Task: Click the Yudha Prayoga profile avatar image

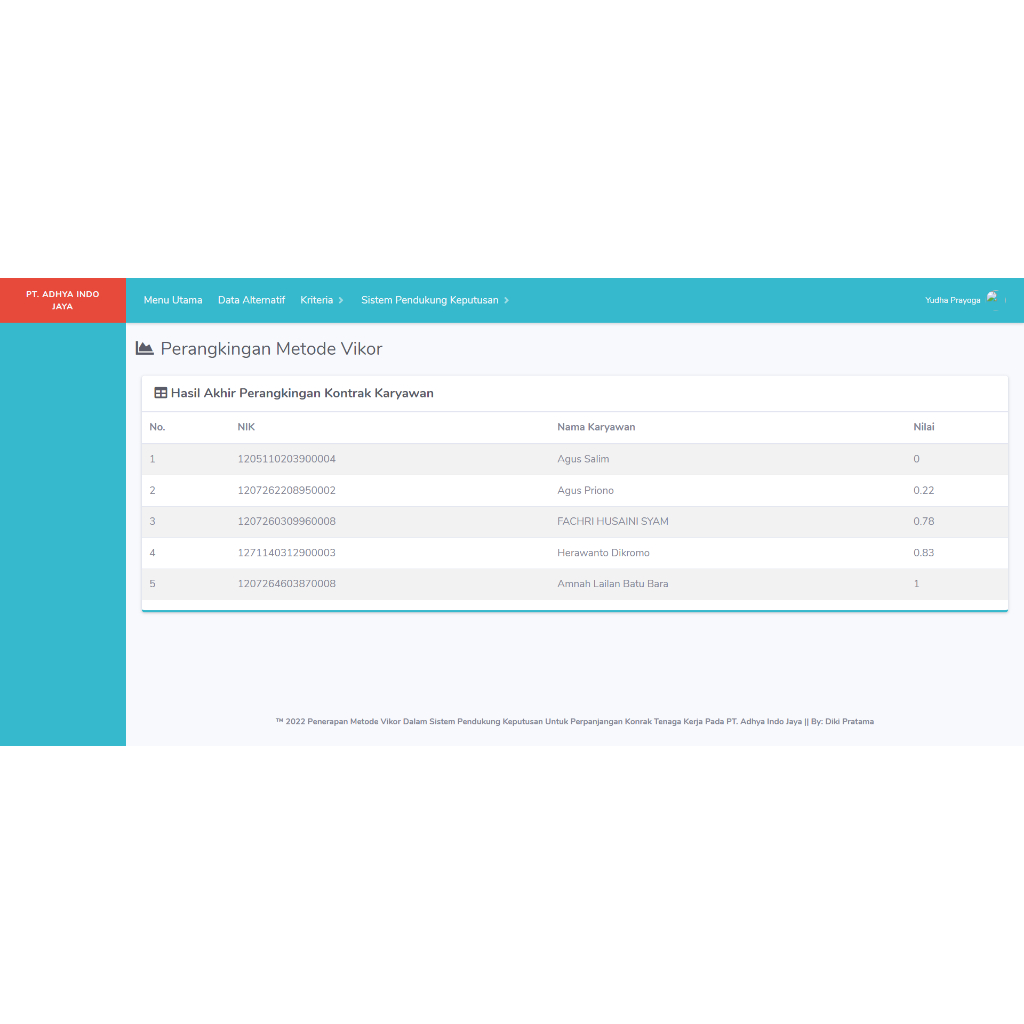Action: click(x=994, y=298)
